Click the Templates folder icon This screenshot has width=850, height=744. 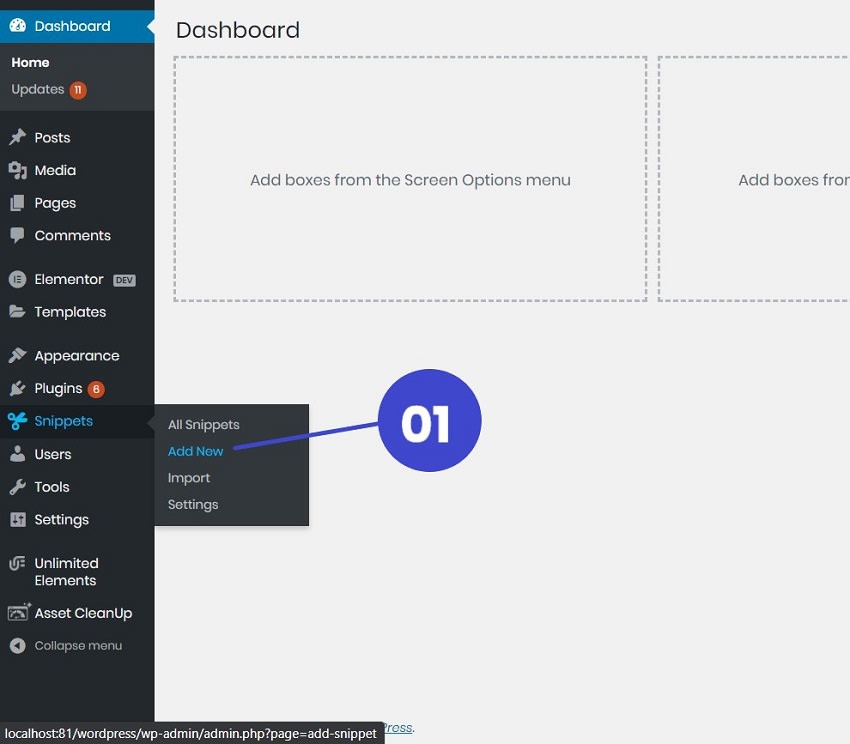[17, 312]
